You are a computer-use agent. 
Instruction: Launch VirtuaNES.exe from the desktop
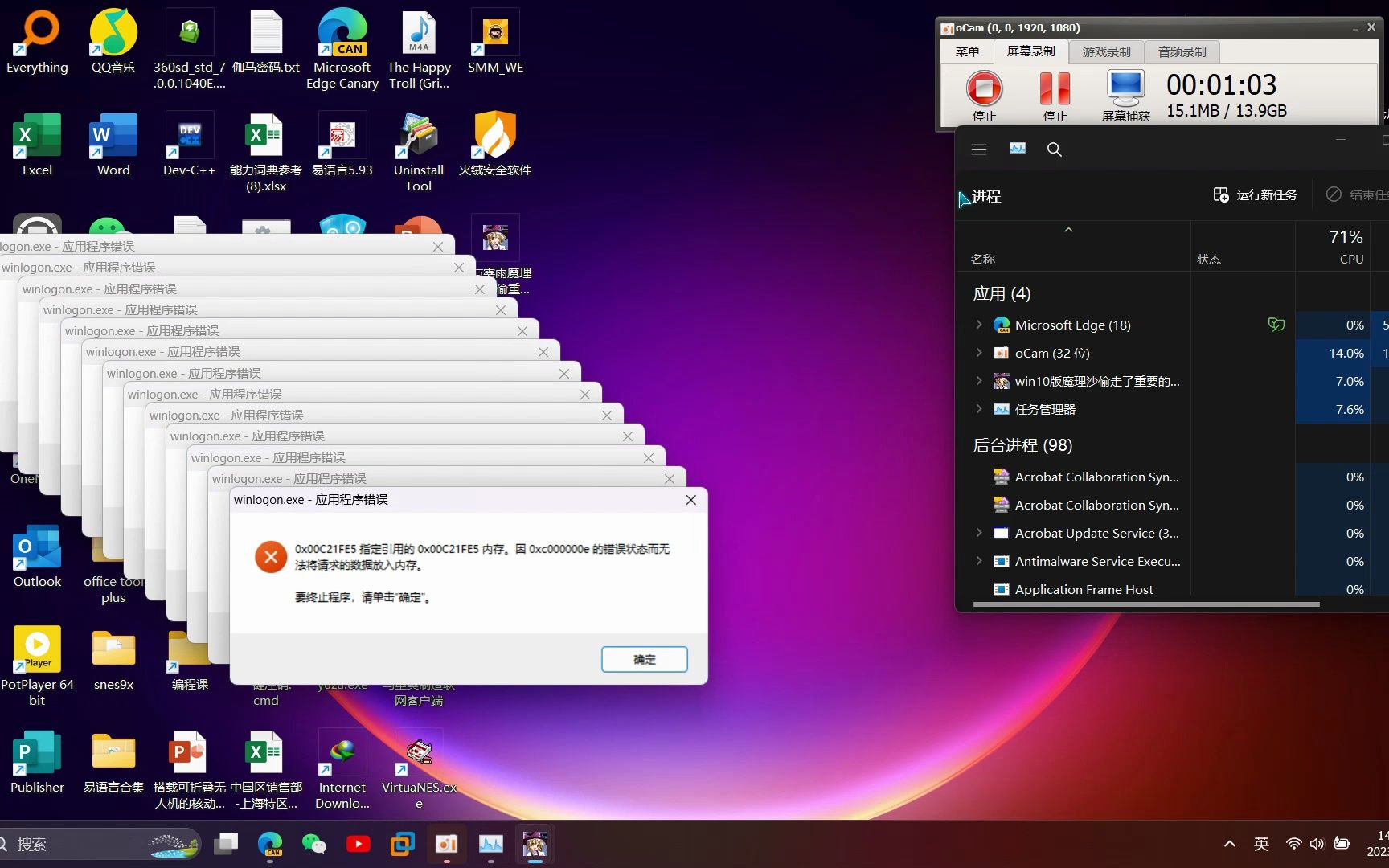pos(418,751)
